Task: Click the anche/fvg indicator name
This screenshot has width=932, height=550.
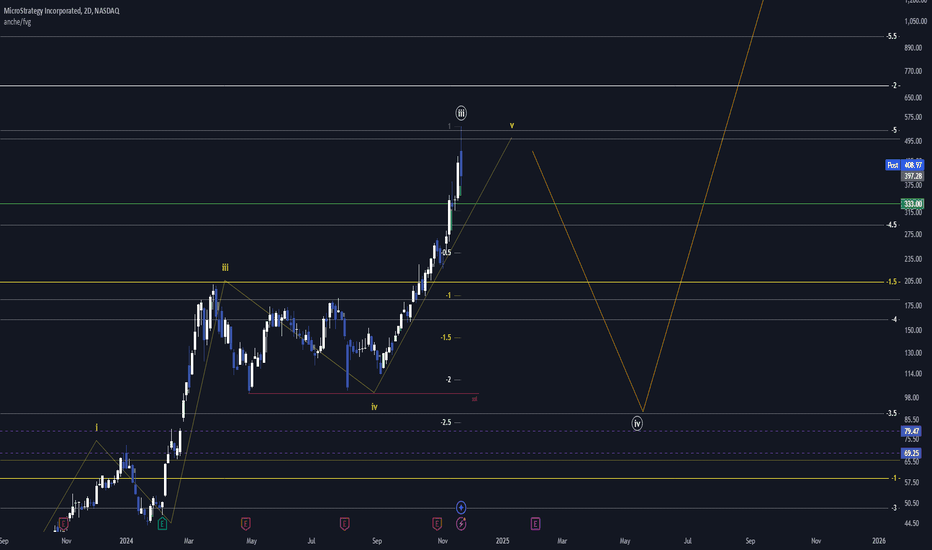Action: [x=17, y=22]
